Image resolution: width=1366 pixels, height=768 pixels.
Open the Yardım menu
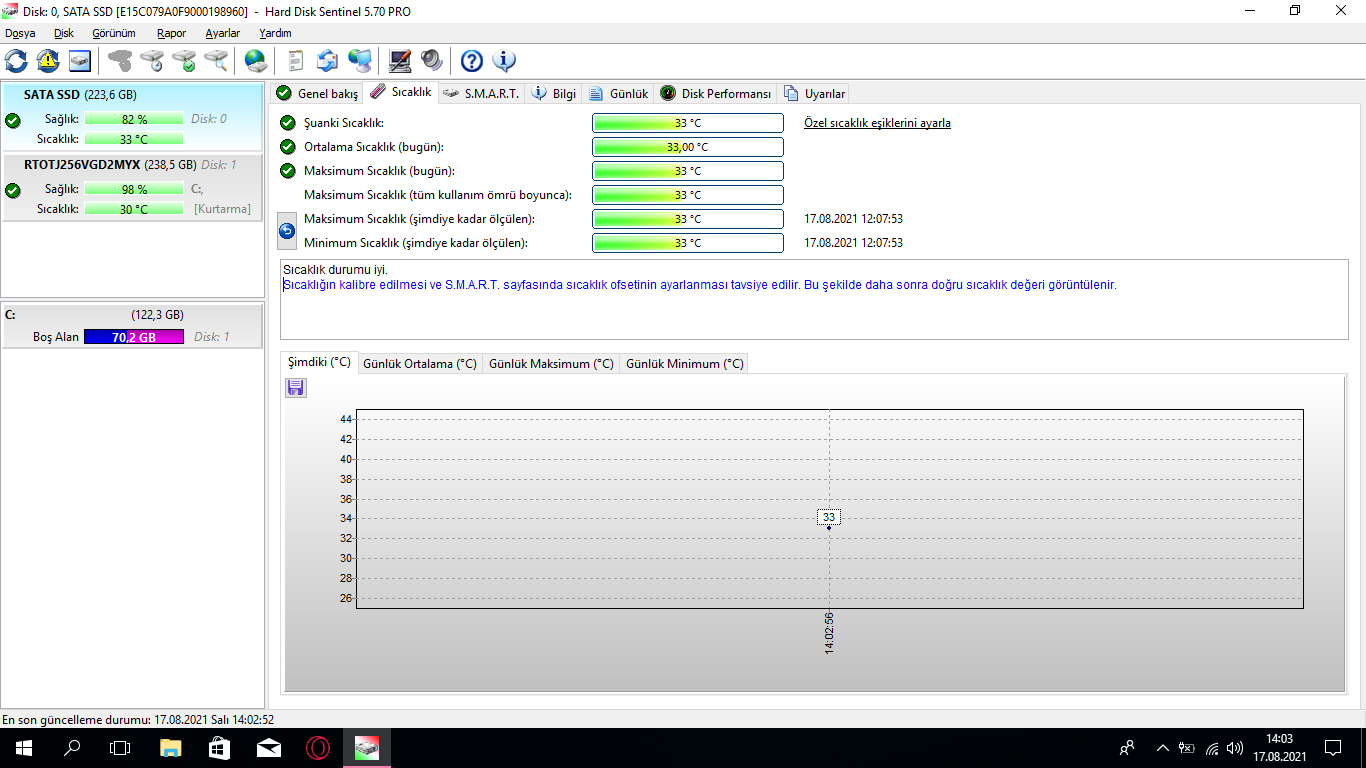pyautogui.click(x=276, y=33)
